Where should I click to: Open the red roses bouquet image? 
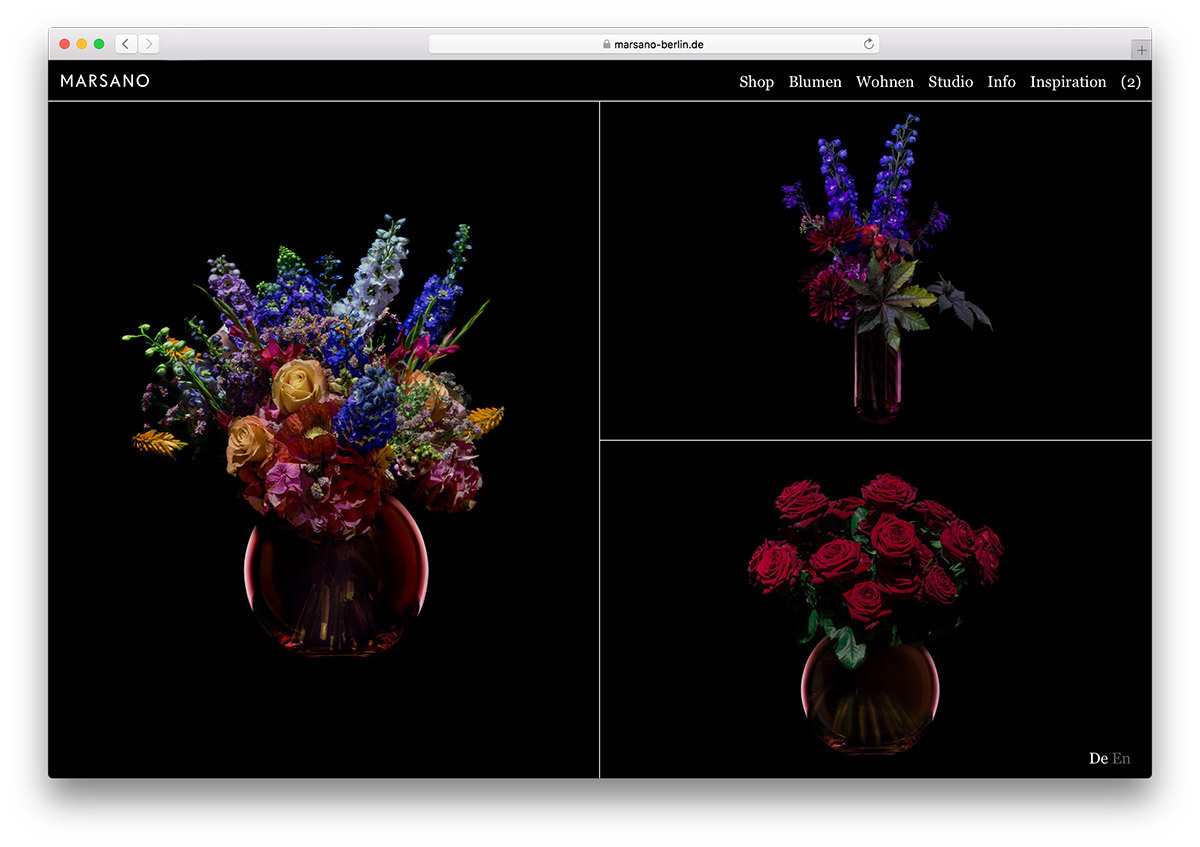point(876,609)
